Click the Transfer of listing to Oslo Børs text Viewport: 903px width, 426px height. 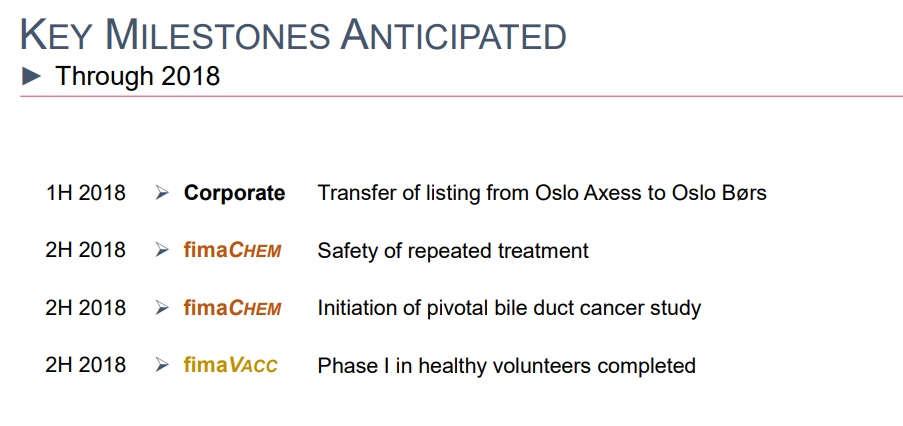click(542, 193)
